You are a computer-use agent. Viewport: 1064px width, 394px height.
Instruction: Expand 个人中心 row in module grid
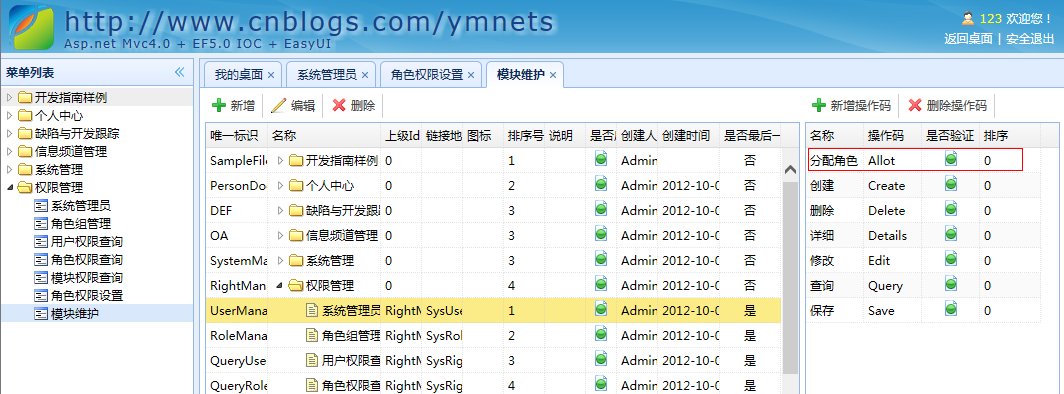pyautogui.click(x=280, y=186)
